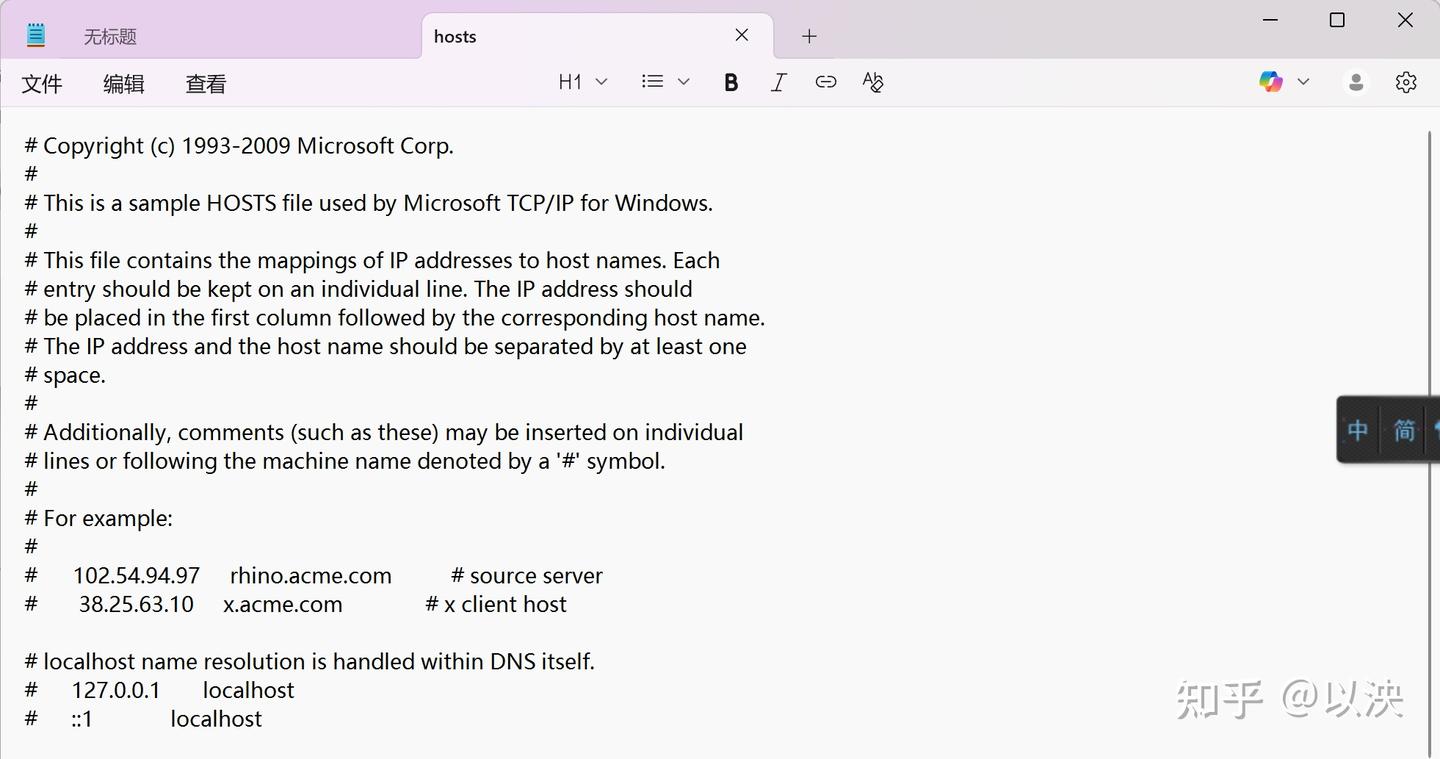Click the account profile icon
Image resolution: width=1440 pixels, height=759 pixels.
[x=1355, y=82]
